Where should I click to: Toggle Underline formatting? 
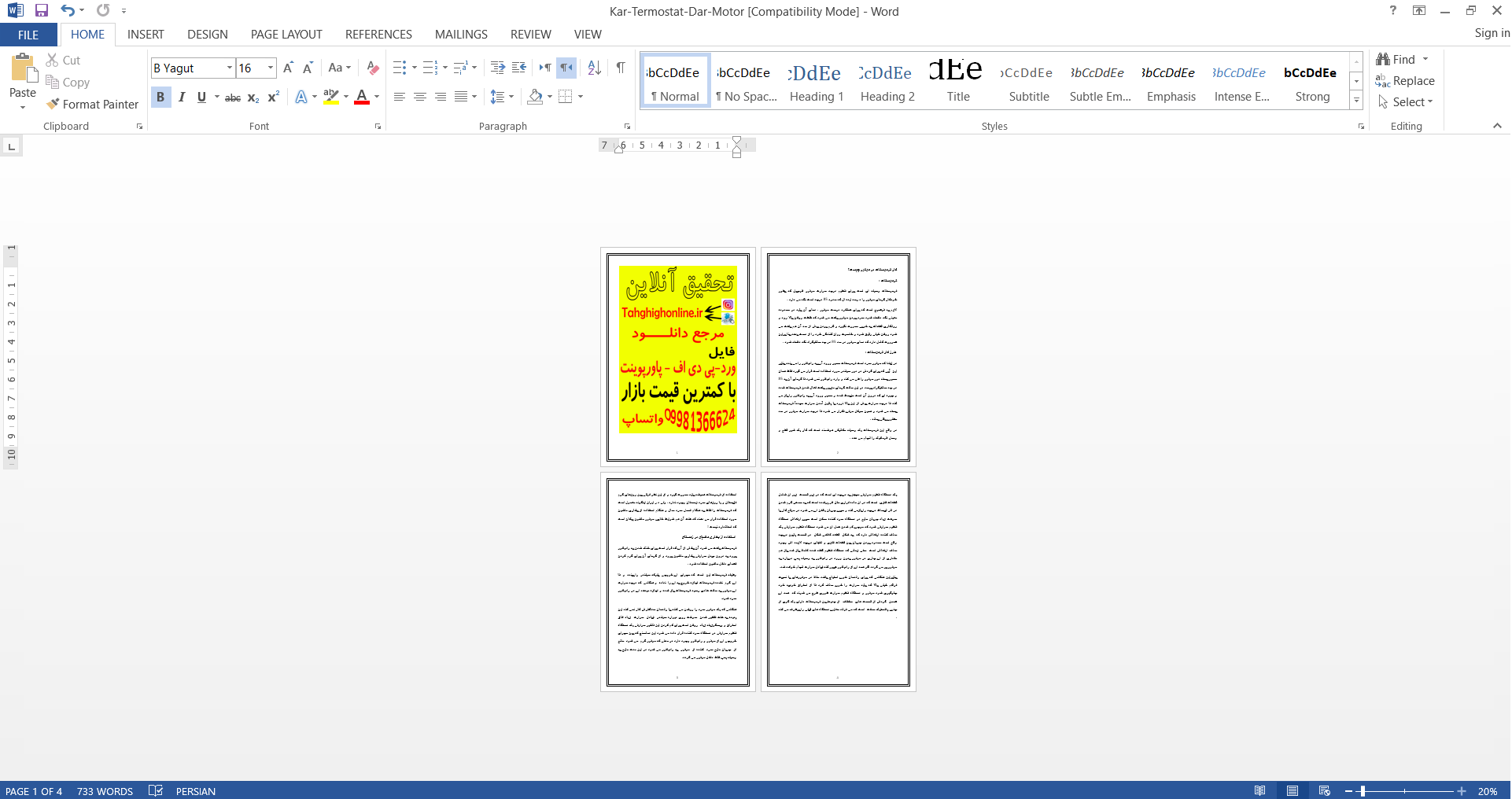pos(201,97)
